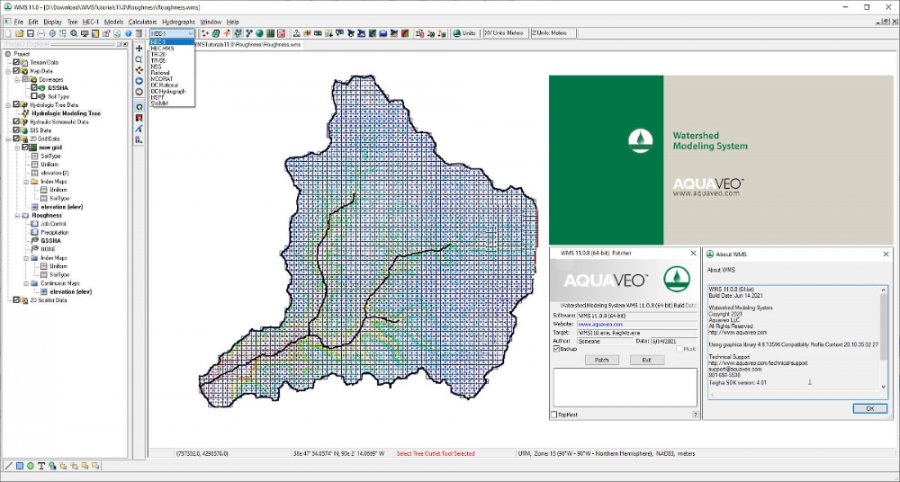900x482 pixels.
Task: Click the Job Control item under Roughness
Action: (x=53, y=224)
